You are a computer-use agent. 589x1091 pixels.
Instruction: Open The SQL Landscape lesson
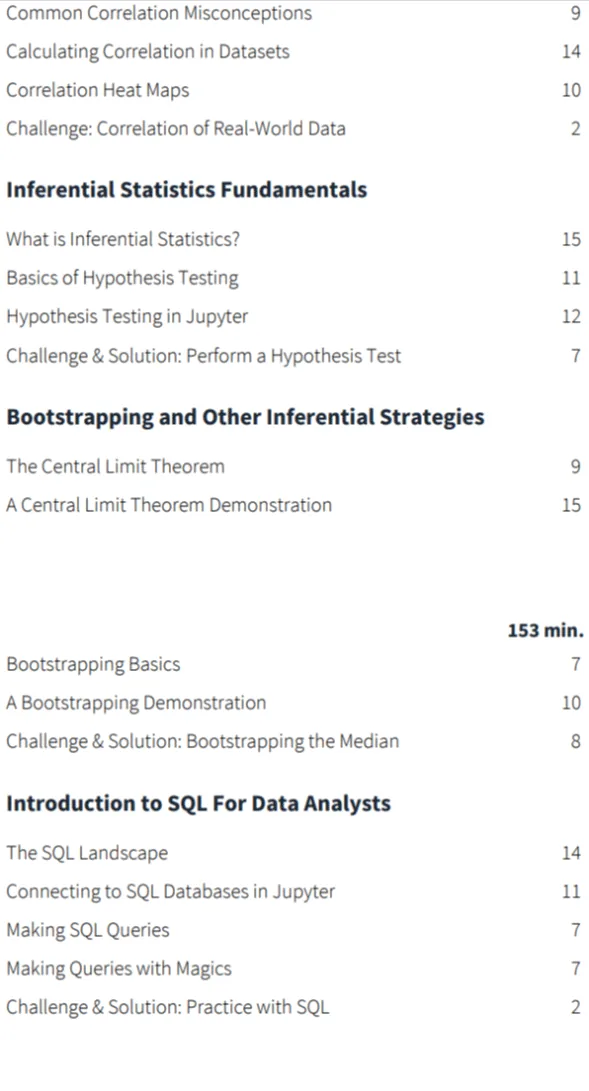(87, 853)
